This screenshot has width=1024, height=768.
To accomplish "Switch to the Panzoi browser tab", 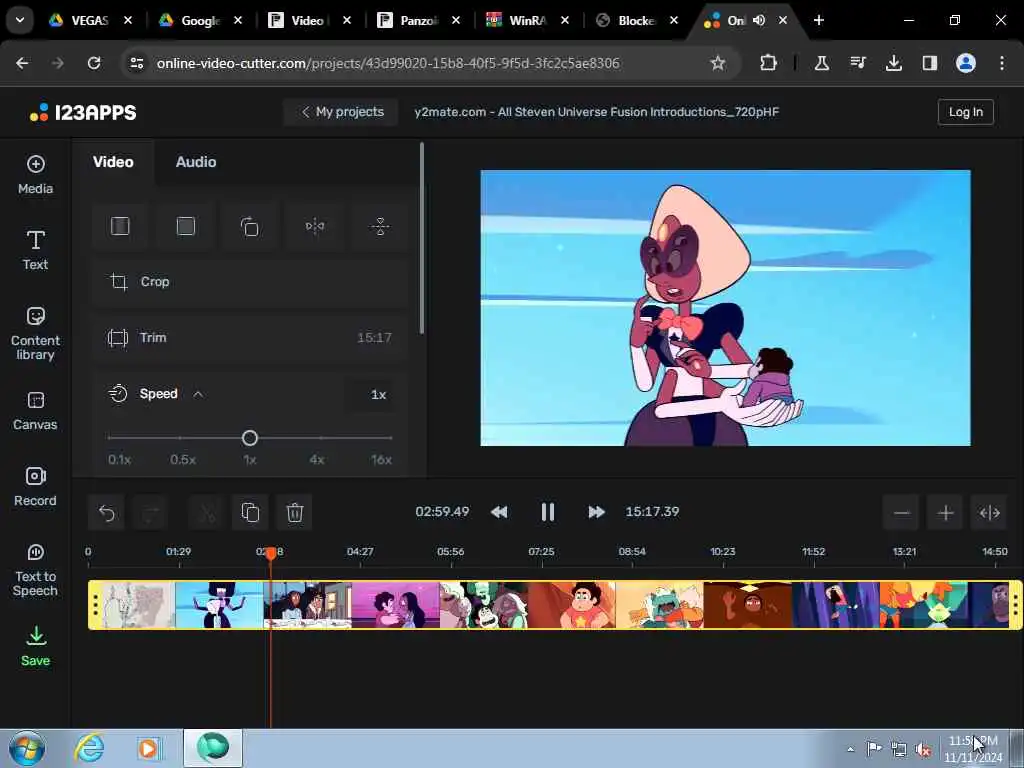I will pyautogui.click(x=418, y=20).
